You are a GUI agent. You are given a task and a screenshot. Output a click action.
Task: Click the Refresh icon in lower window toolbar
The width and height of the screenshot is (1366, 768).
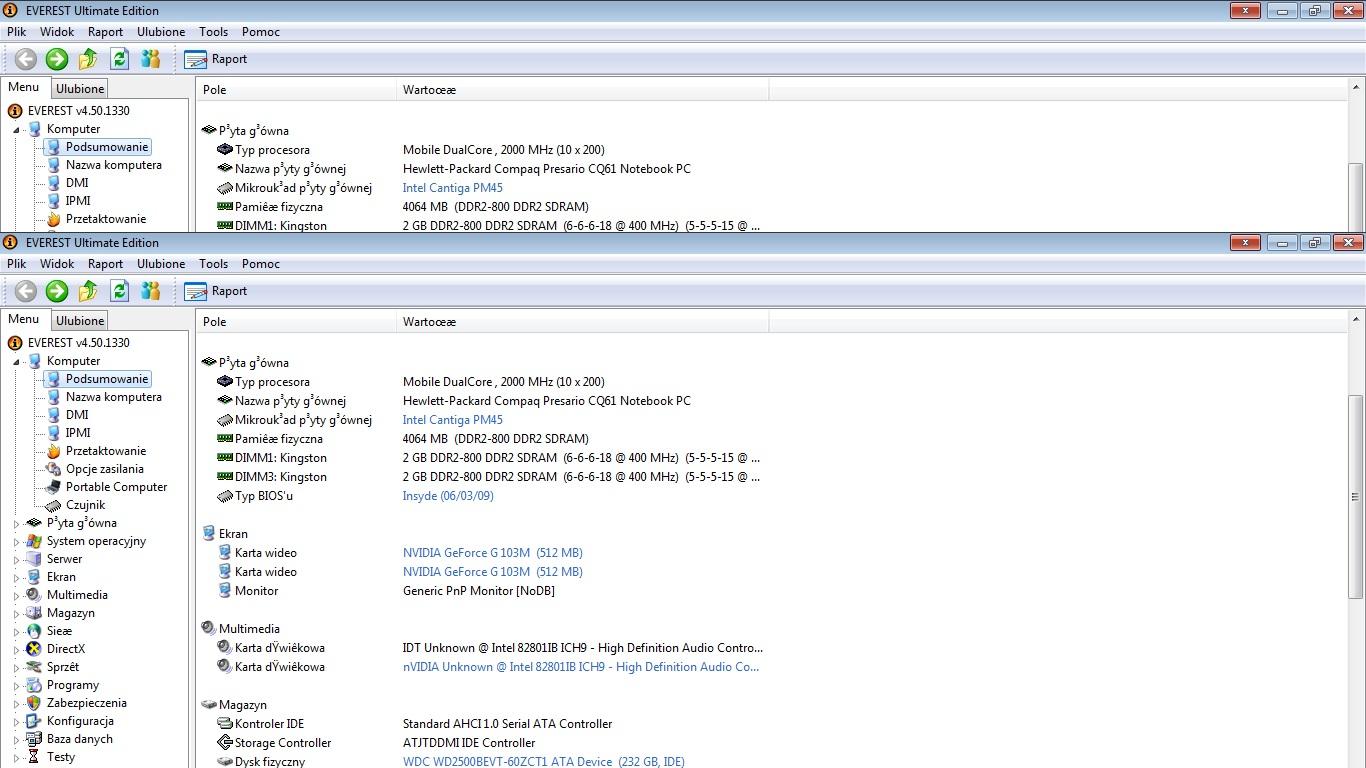(x=120, y=291)
